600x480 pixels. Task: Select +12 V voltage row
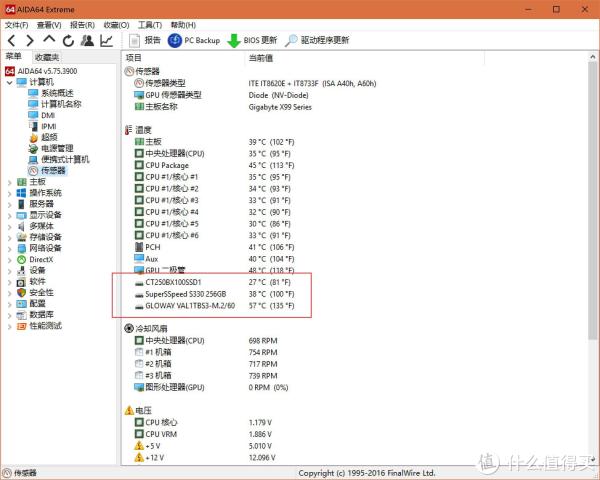(205, 458)
